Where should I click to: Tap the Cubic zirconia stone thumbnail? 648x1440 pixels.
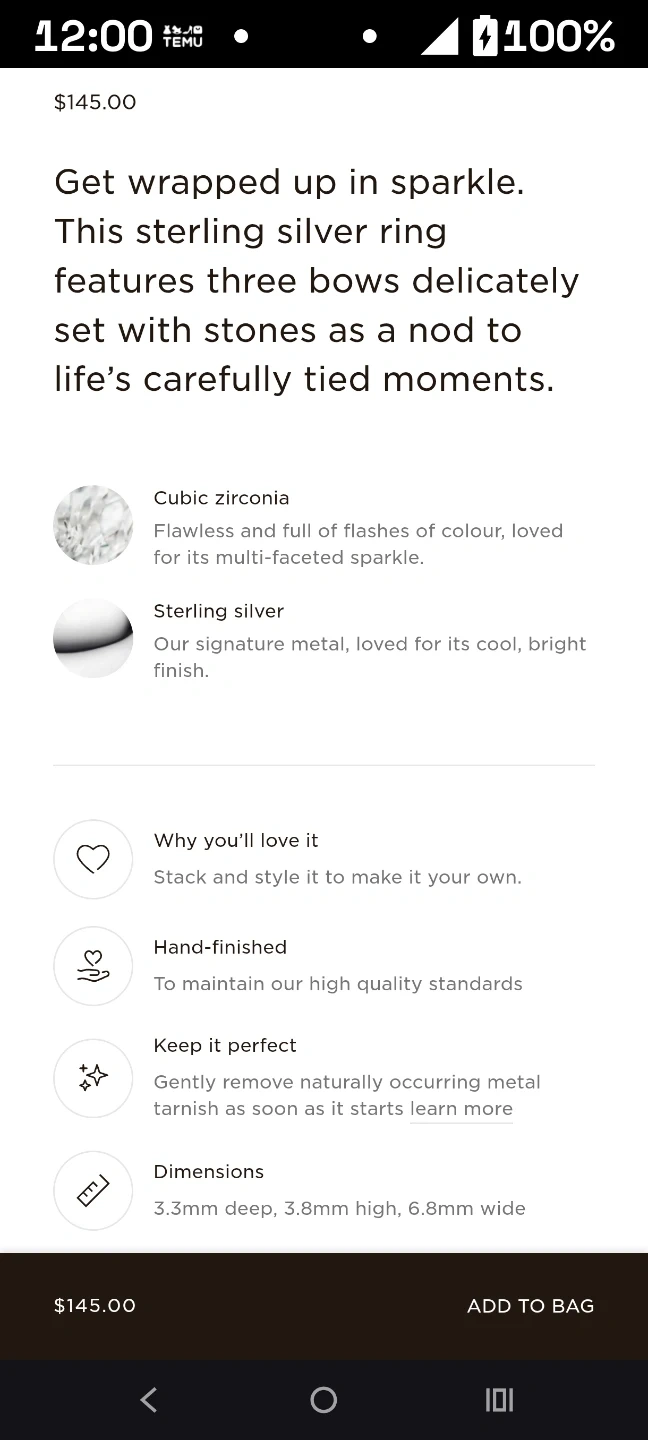pyautogui.click(x=93, y=525)
